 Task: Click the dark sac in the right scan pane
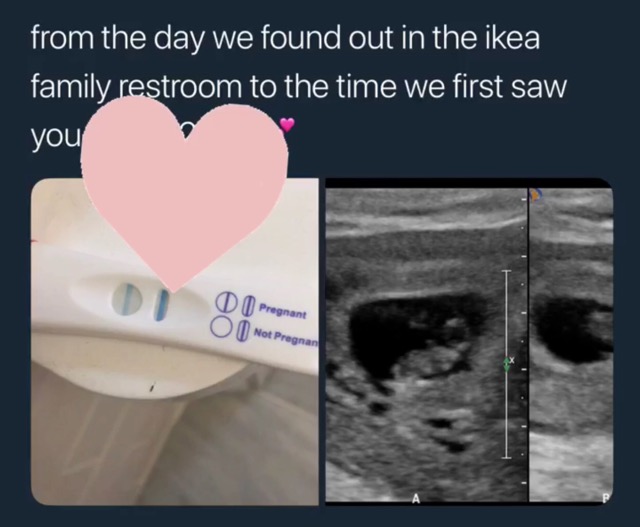click(x=573, y=331)
